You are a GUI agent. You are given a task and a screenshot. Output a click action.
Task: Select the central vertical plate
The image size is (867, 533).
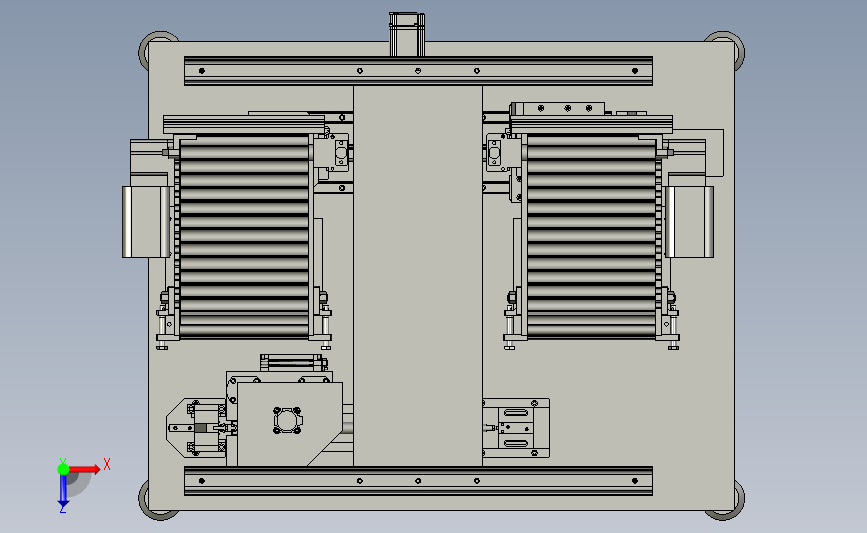tap(417, 276)
